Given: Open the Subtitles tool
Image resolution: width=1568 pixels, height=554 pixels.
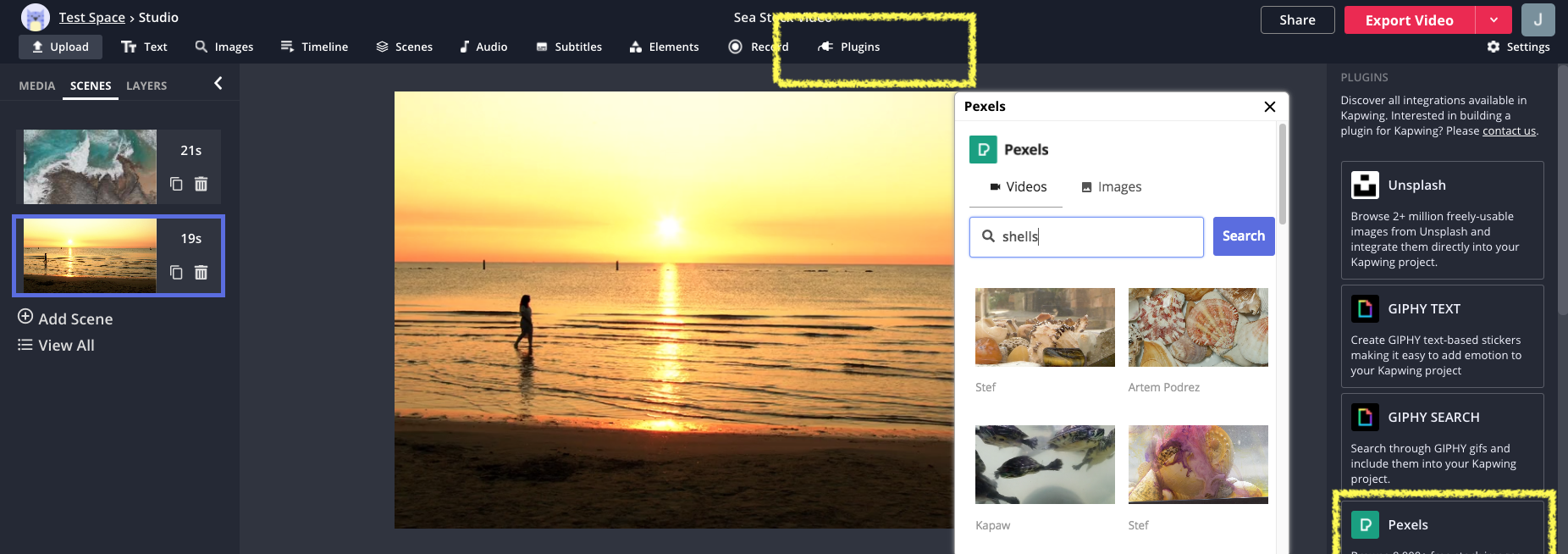Looking at the screenshot, I should 569,47.
